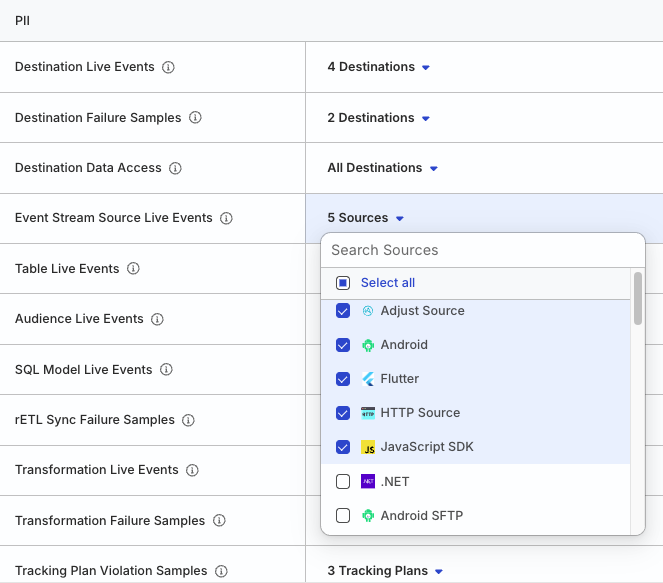Uncheck the Flutter checkbox
Image resolution: width=663 pixels, height=583 pixels.
(x=343, y=379)
